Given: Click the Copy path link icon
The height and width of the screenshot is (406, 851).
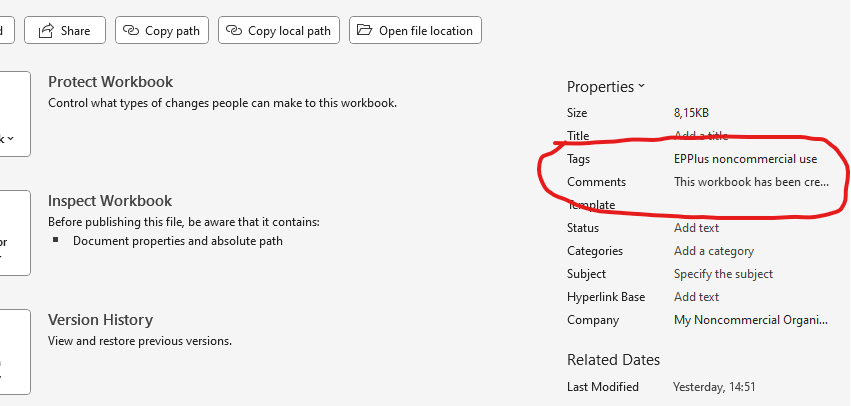Looking at the screenshot, I should coord(131,31).
